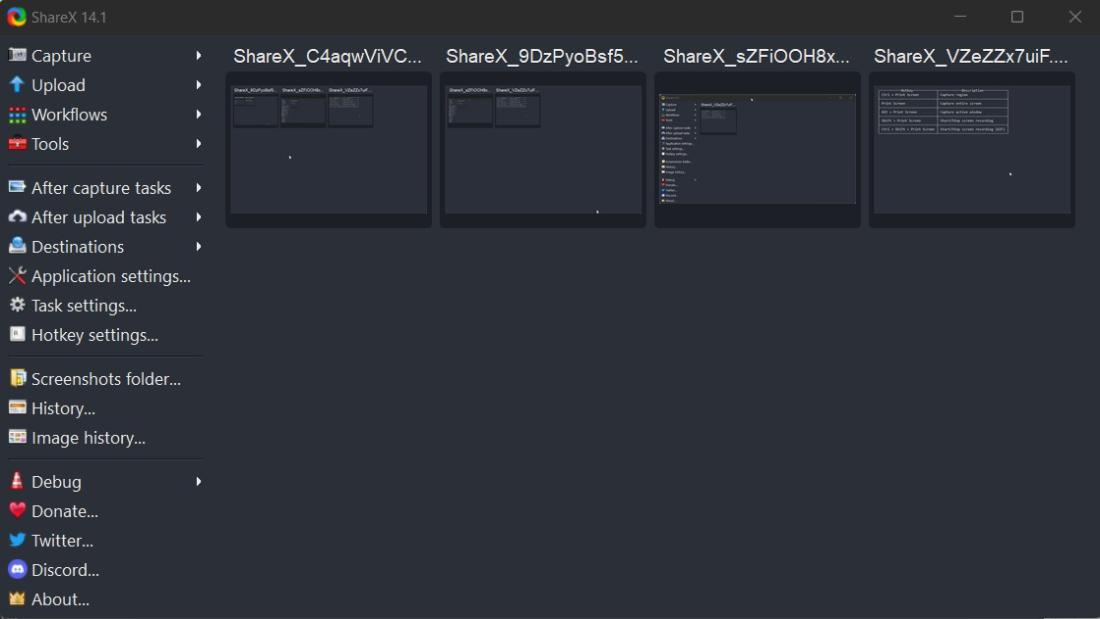The height and width of the screenshot is (619, 1100).
Task: Click the ShareX_C4aqwViVC... file name
Action: tap(328, 56)
